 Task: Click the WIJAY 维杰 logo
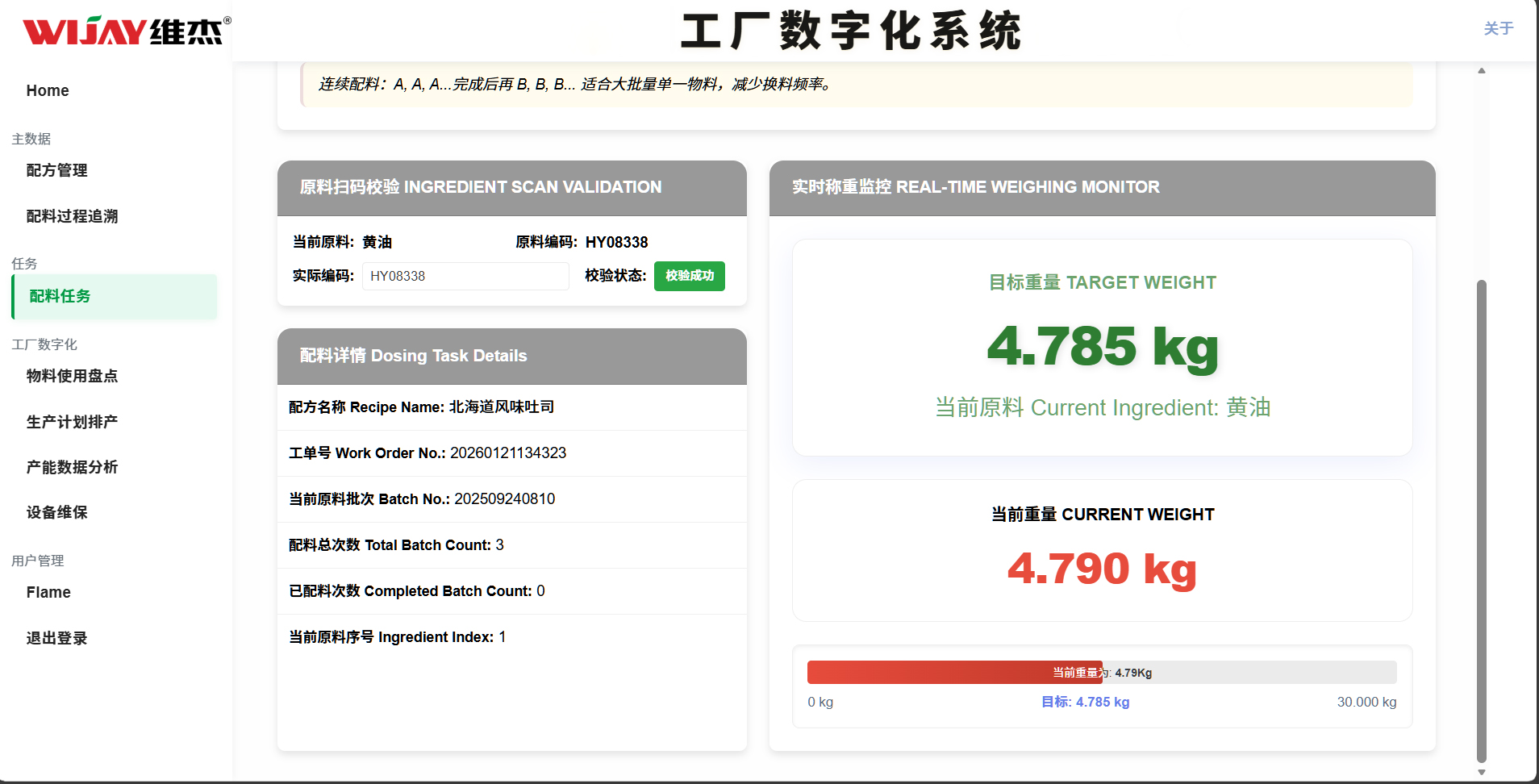[121, 30]
